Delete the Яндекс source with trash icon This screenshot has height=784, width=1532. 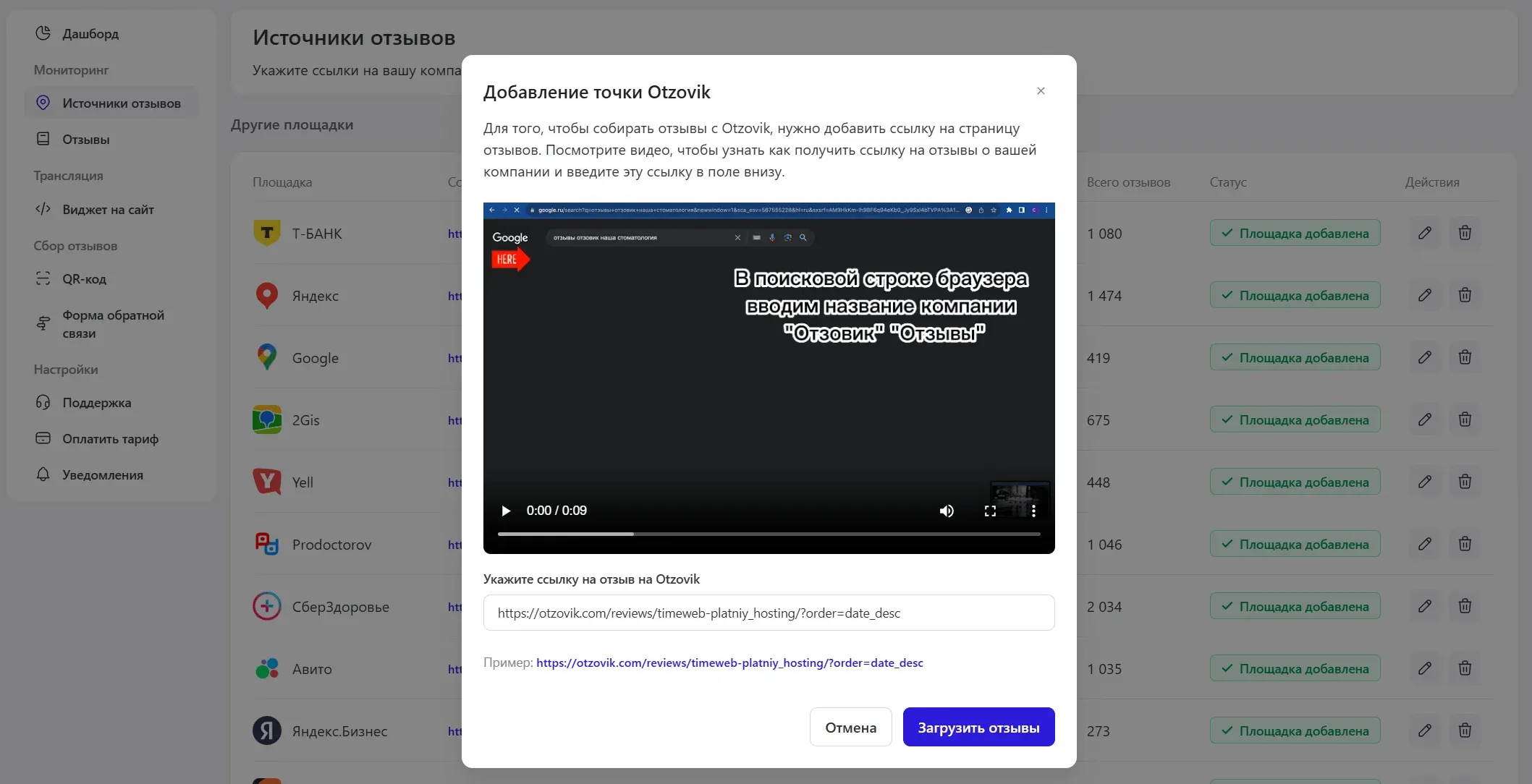point(1465,295)
